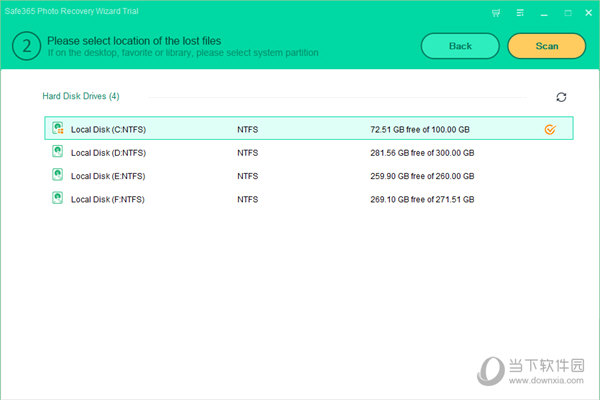Minimize the Safe365 window

[x=544, y=13]
